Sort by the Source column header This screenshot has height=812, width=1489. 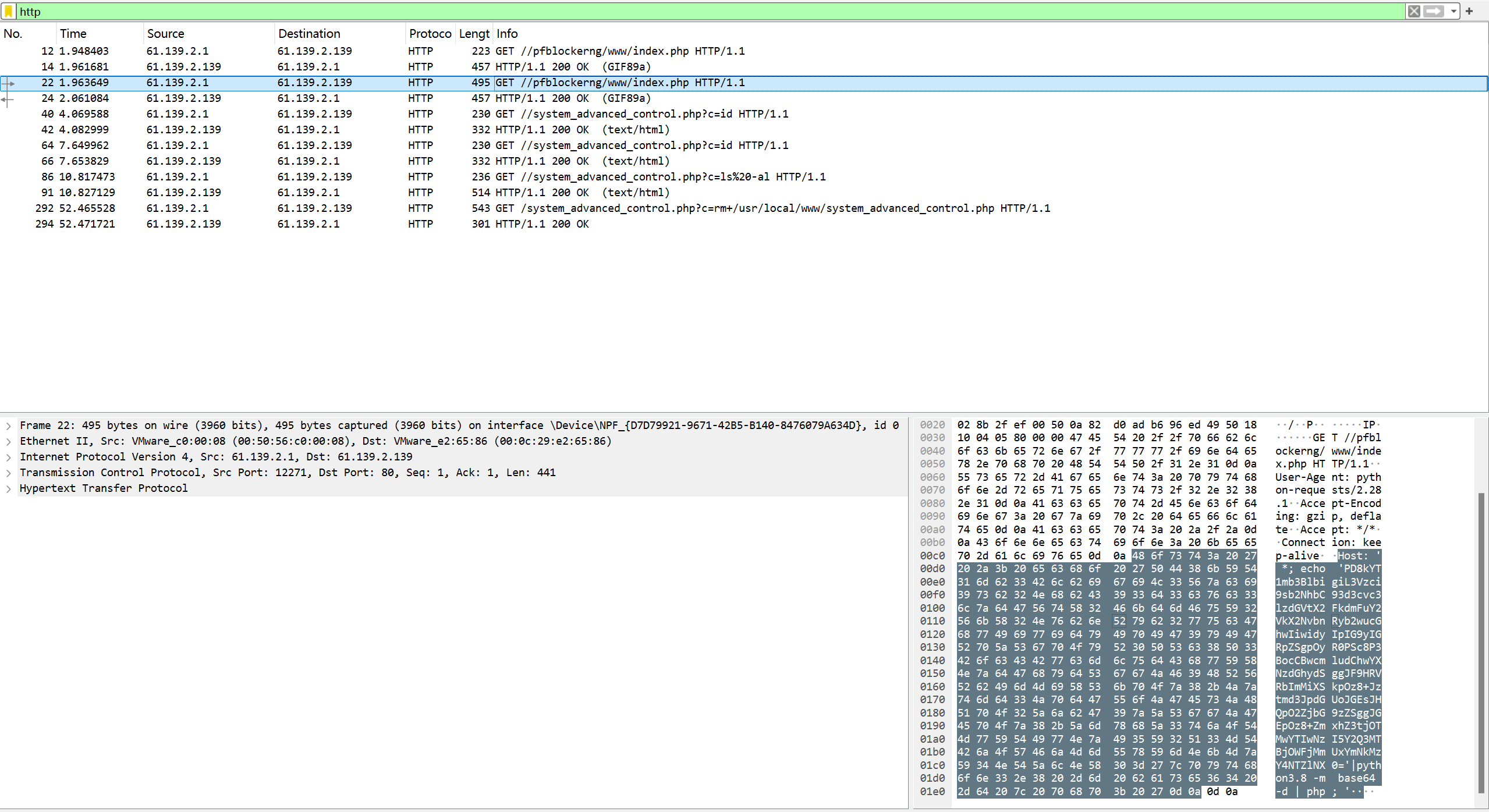165,34
